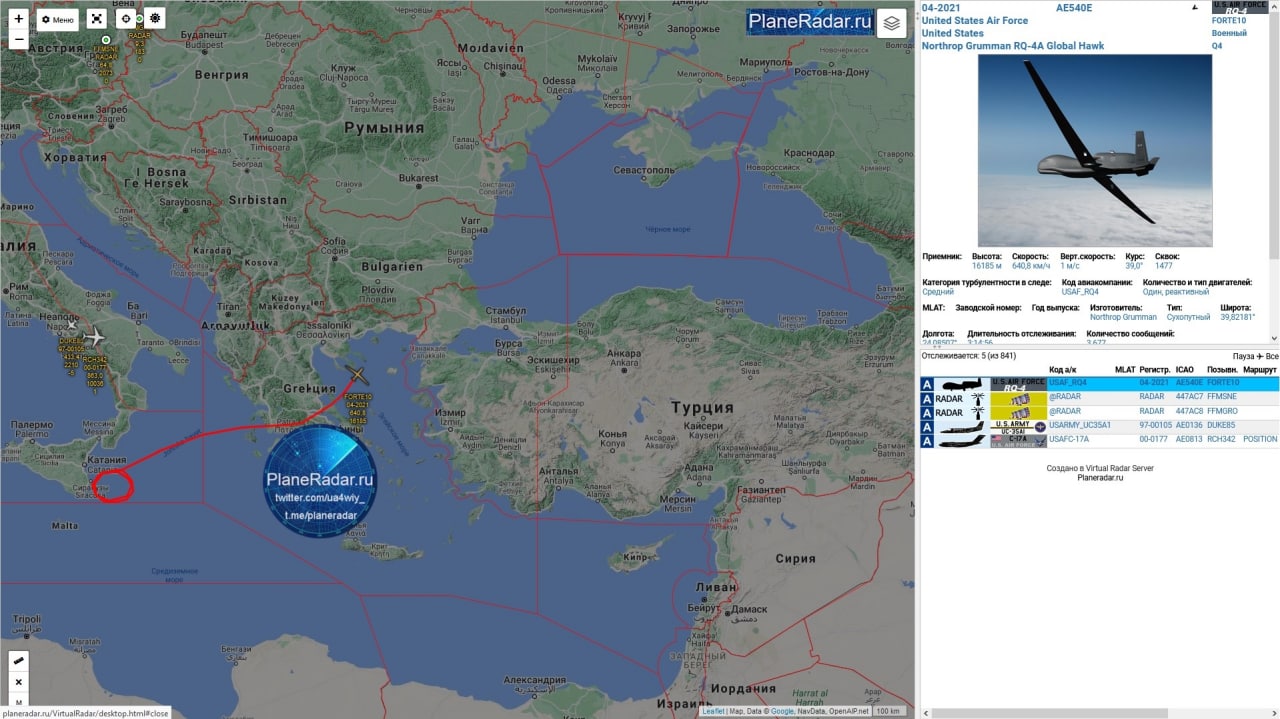Open the OpenAIP.net attribution link
The height and width of the screenshot is (719, 1280).
(x=848, y=711)
